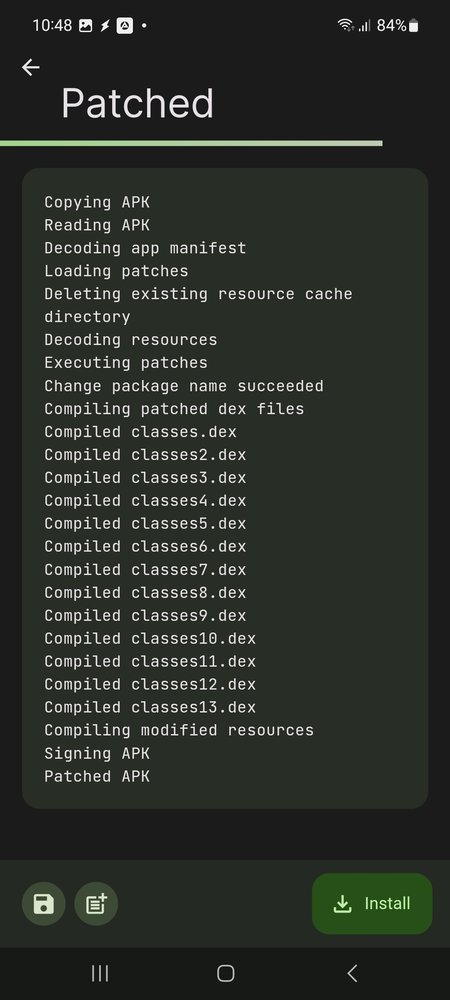
Task: Install the patched APK
Action: (x=372, y=904)
